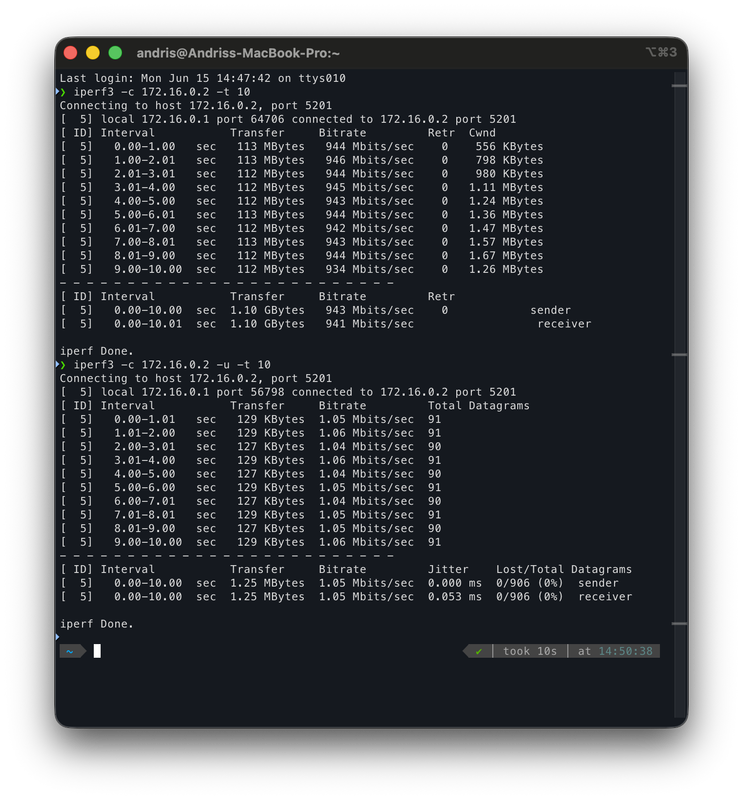Click the '934 Mbits/sec' bitrate value
The width and height of the screenshot is (743, 800).
point(369,269)
